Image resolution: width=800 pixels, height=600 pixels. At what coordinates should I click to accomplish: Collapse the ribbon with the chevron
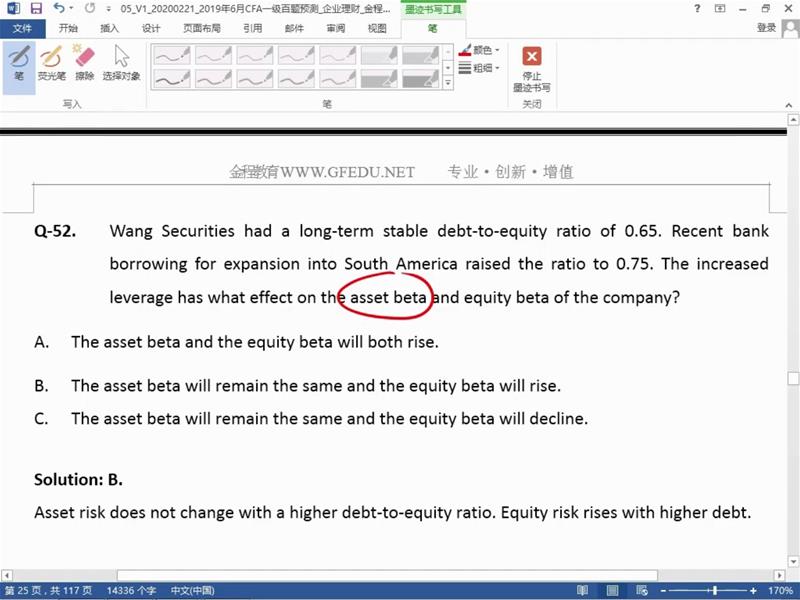click(x=789, y=105)
